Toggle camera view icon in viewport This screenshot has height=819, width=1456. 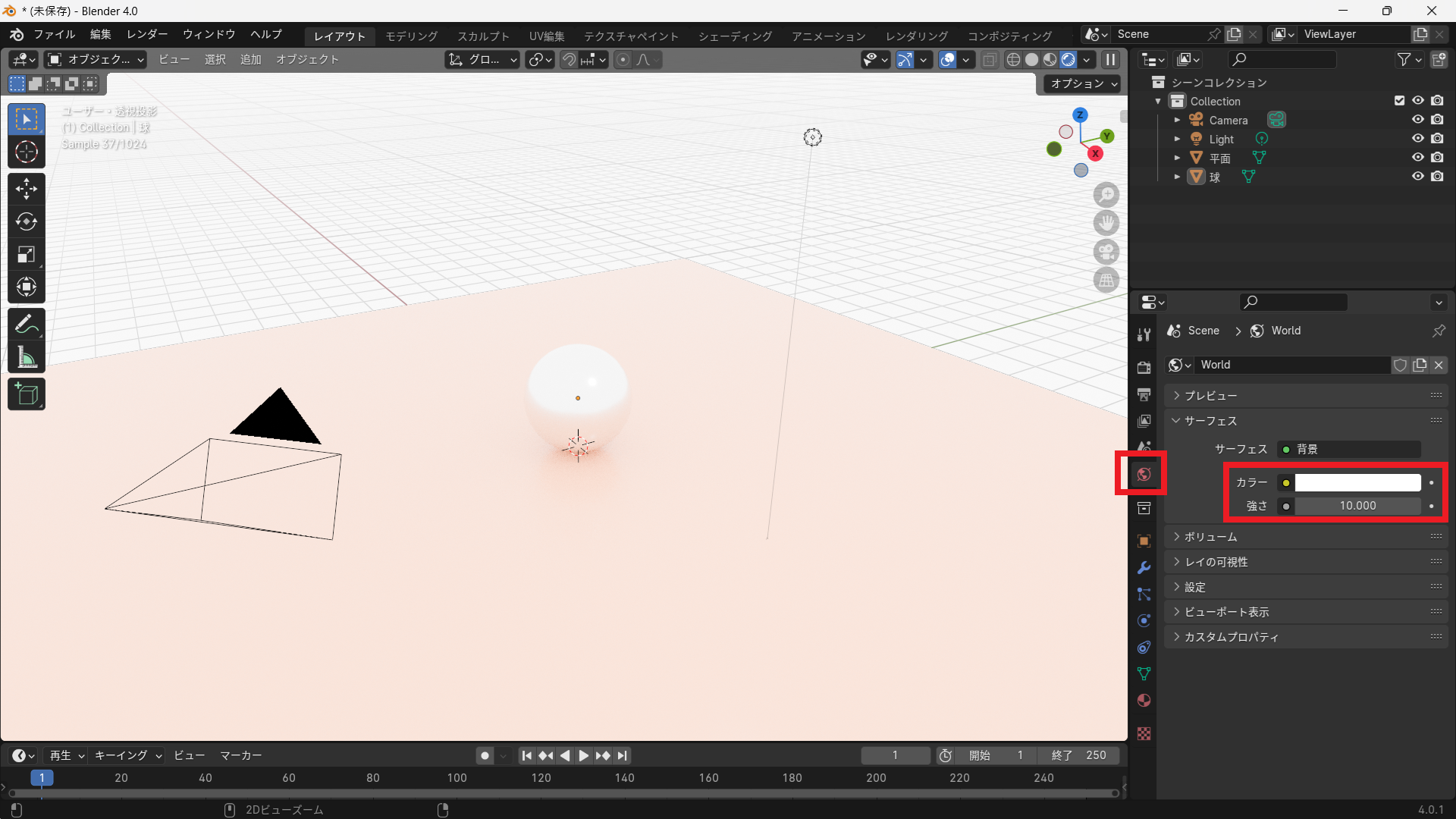1106,252
